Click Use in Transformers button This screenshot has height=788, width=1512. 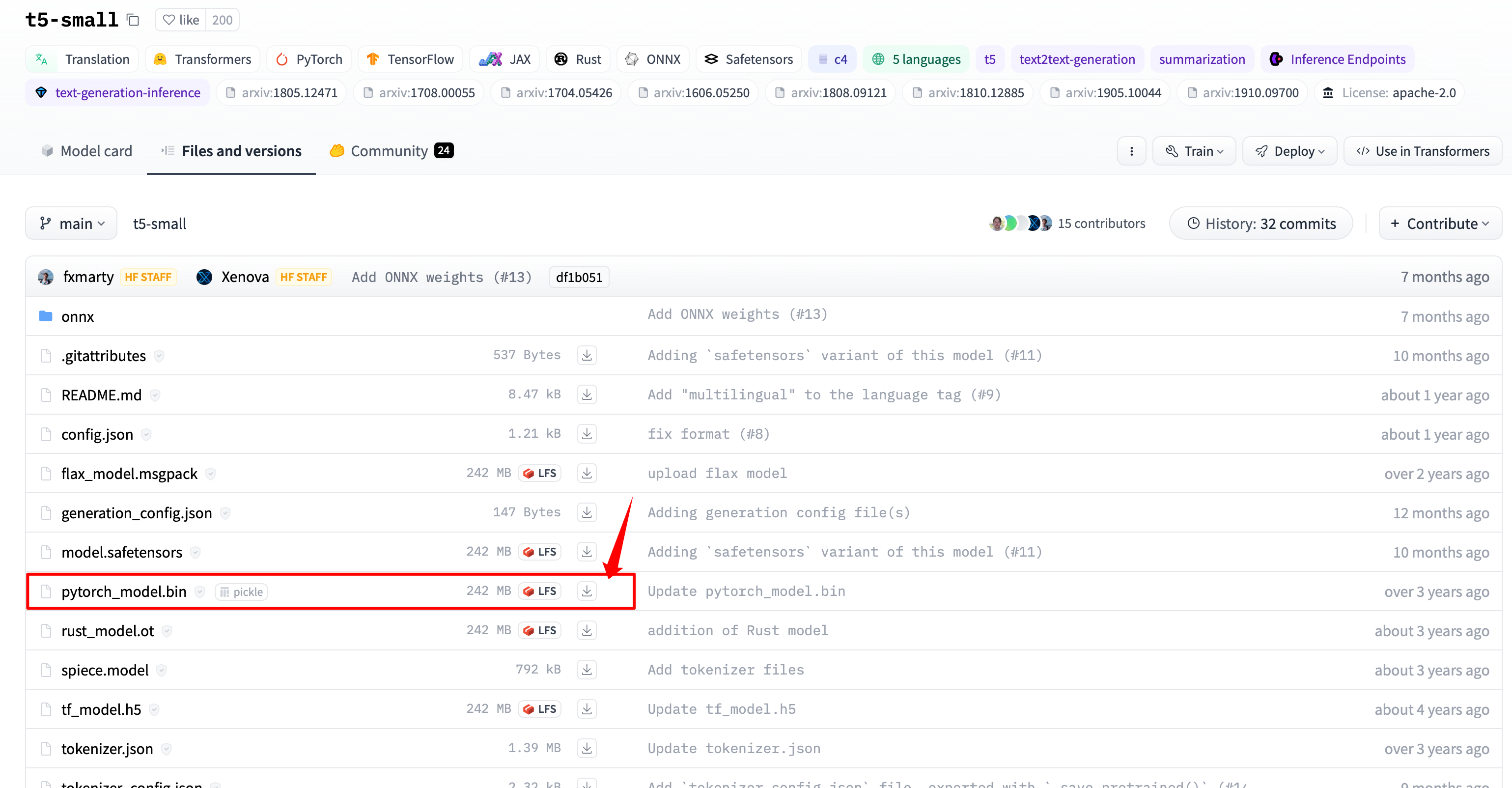(1422, 151)
